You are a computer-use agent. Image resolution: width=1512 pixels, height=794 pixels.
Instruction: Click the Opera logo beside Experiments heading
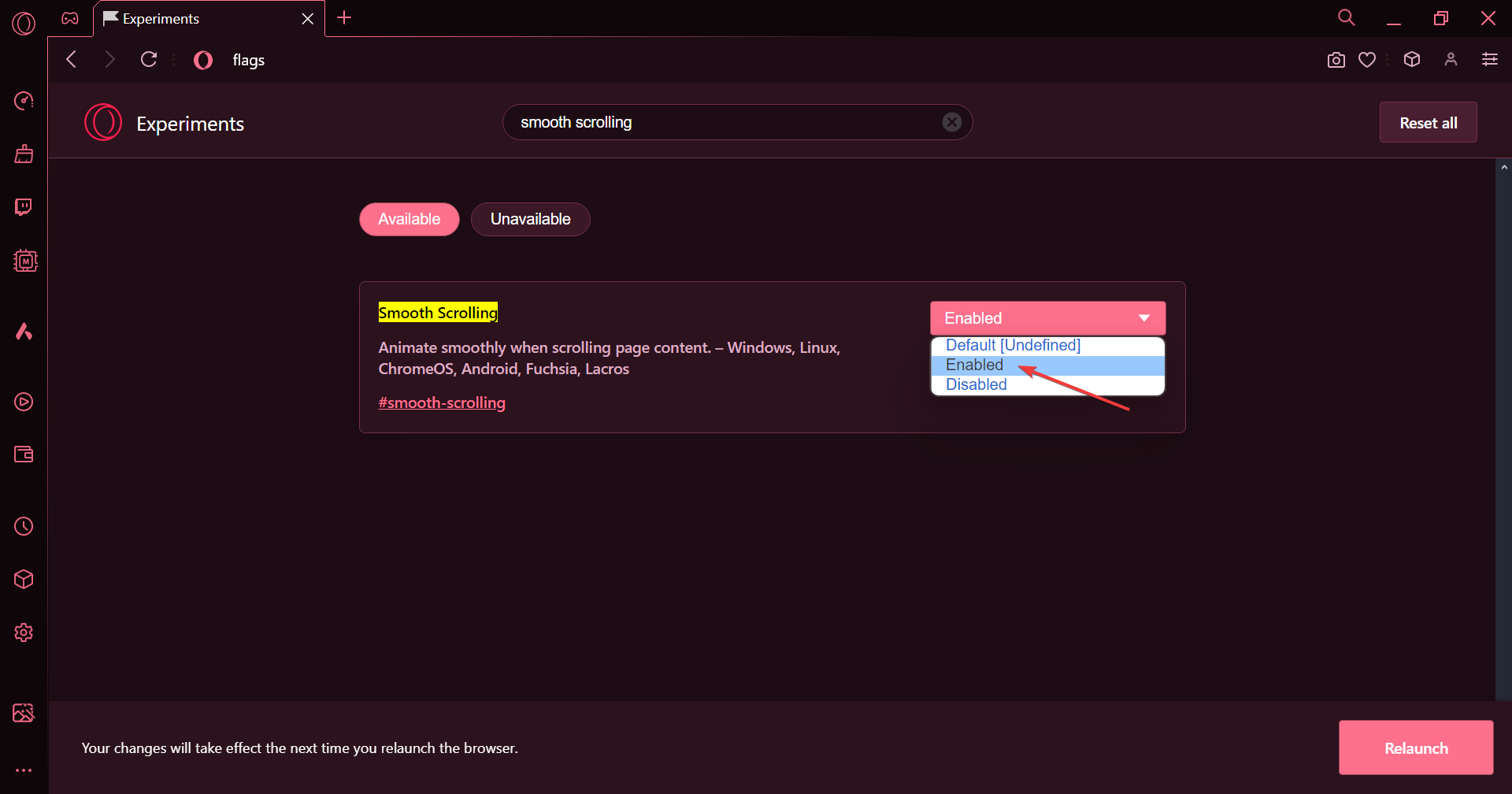tap(103, 123)
